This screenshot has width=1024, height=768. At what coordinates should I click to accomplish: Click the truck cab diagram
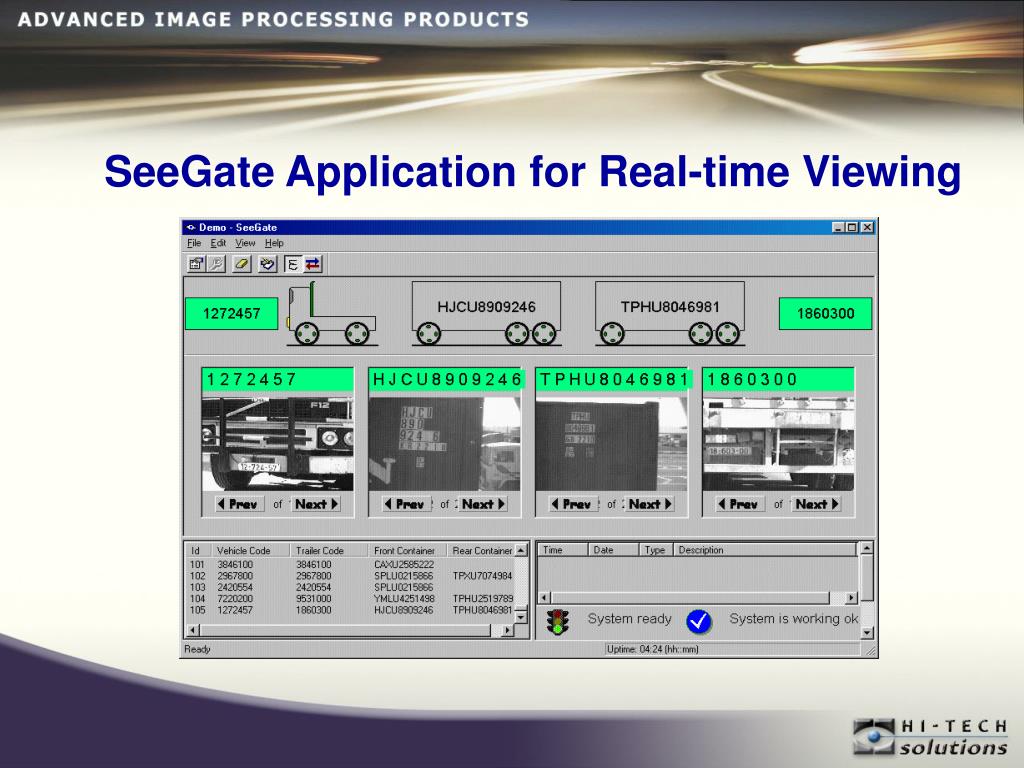(332, 313)
